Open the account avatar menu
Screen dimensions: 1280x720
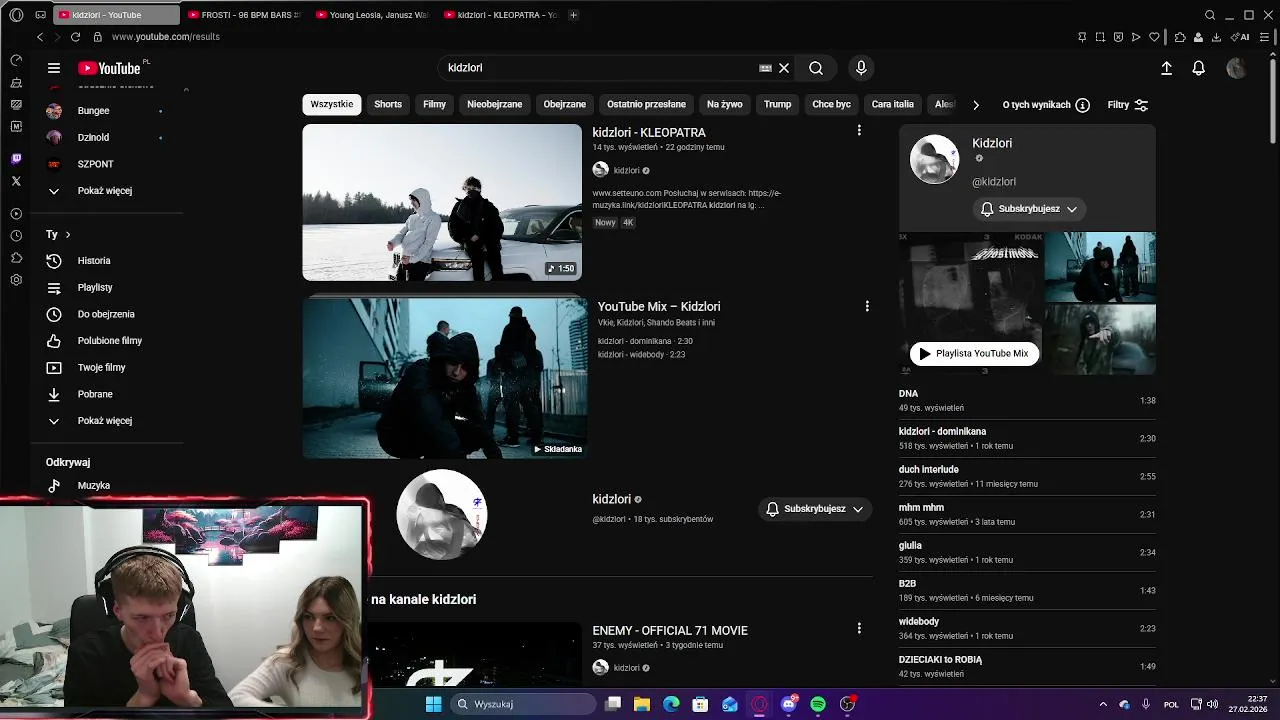click(x=1236, y=68)
